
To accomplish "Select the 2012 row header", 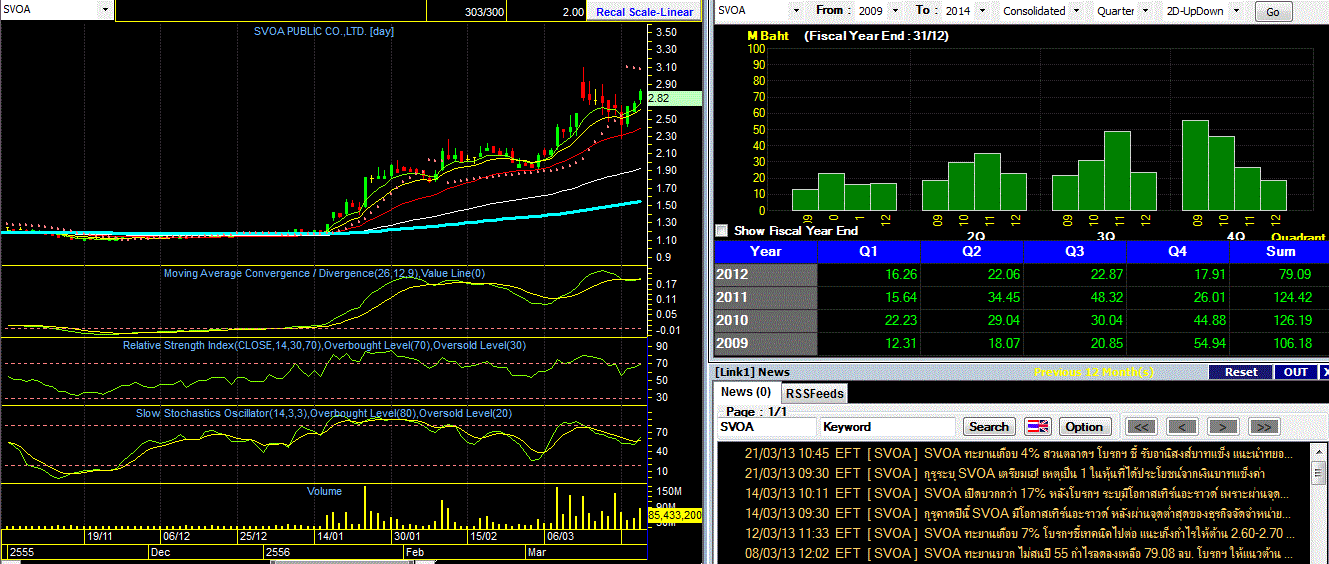I will pyautogui.click(x=766, y=275).
